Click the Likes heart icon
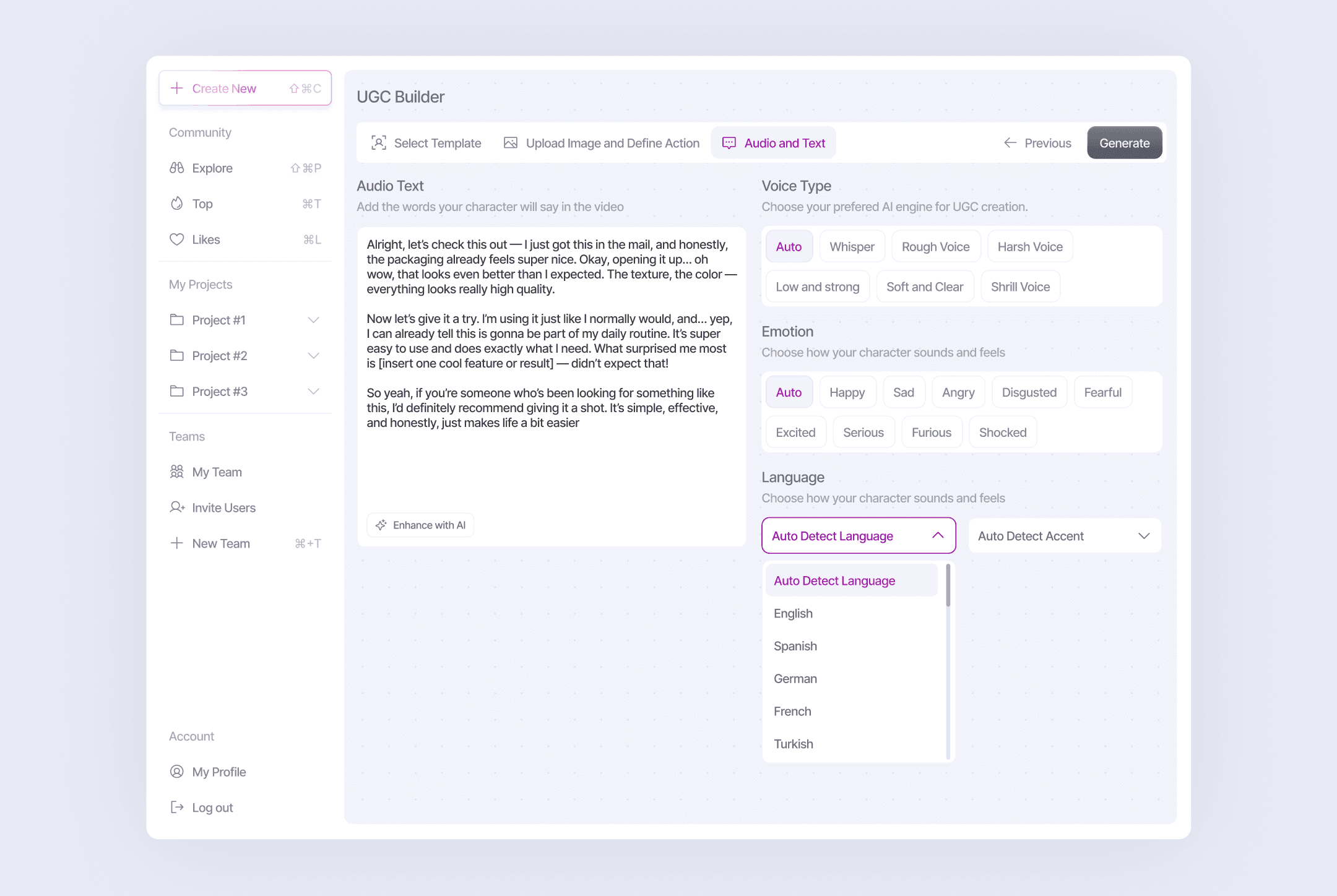Viewport: 1337px width, 896px height. tap(176, 239)
